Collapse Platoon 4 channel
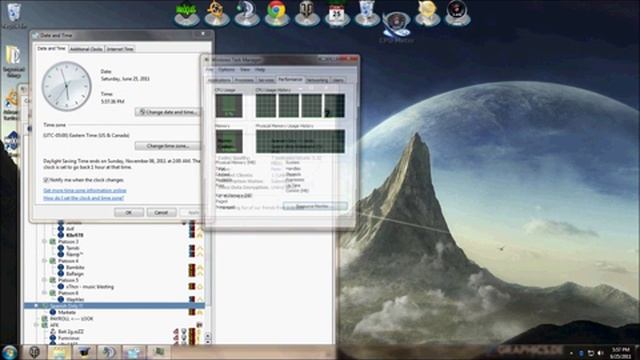Image resolution: width=640 pixels, height=360 pixels. 44,261
